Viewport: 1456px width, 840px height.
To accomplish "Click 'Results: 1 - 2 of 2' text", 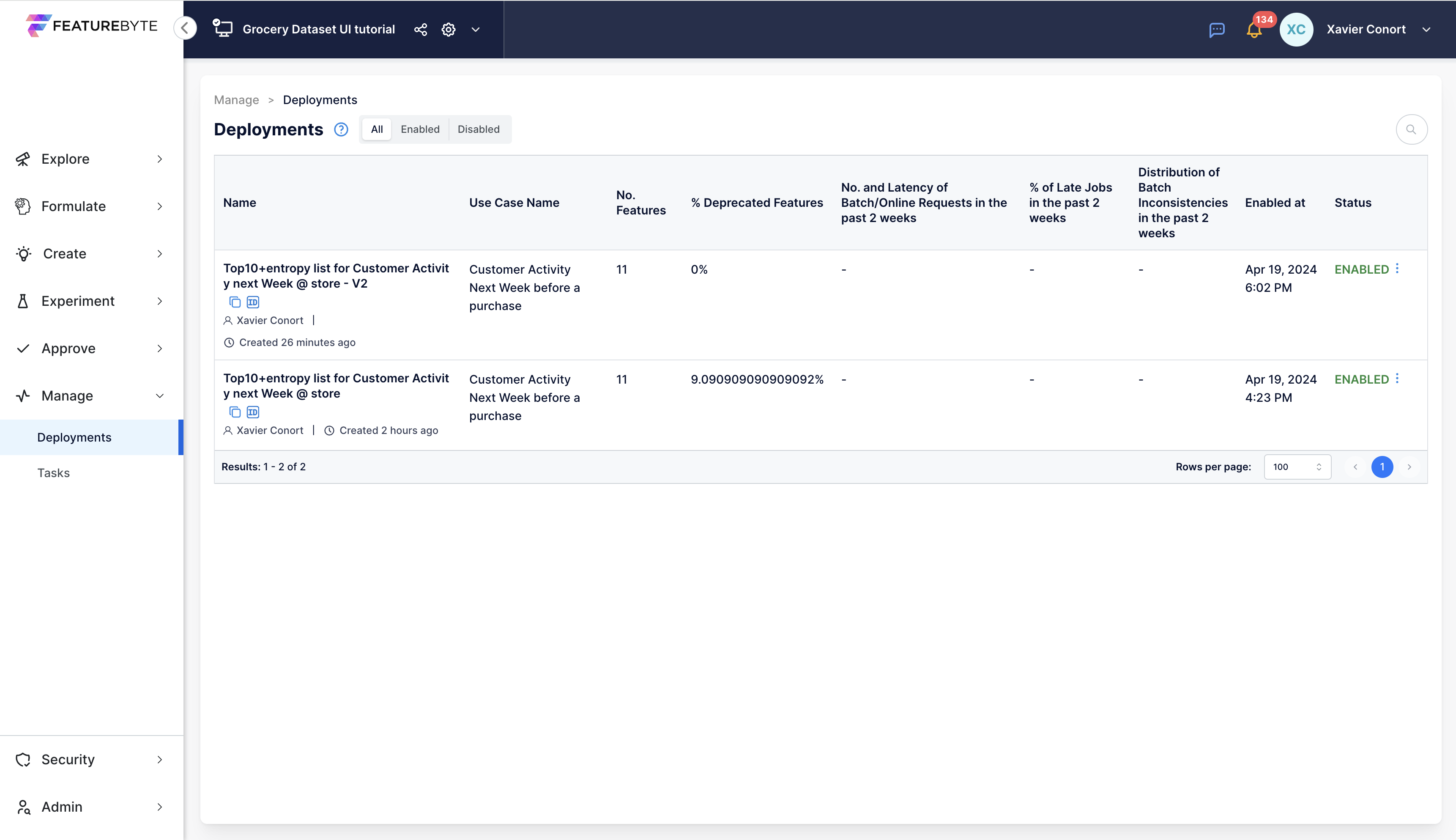I will click(x=263, y=467).
